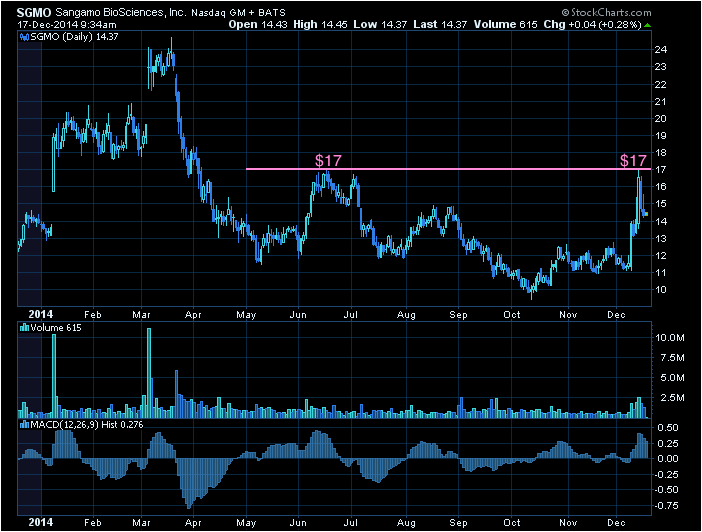Click the pink $17 resistance line
This screenshot has height=532, width=702.
click(x=449, y=169)
